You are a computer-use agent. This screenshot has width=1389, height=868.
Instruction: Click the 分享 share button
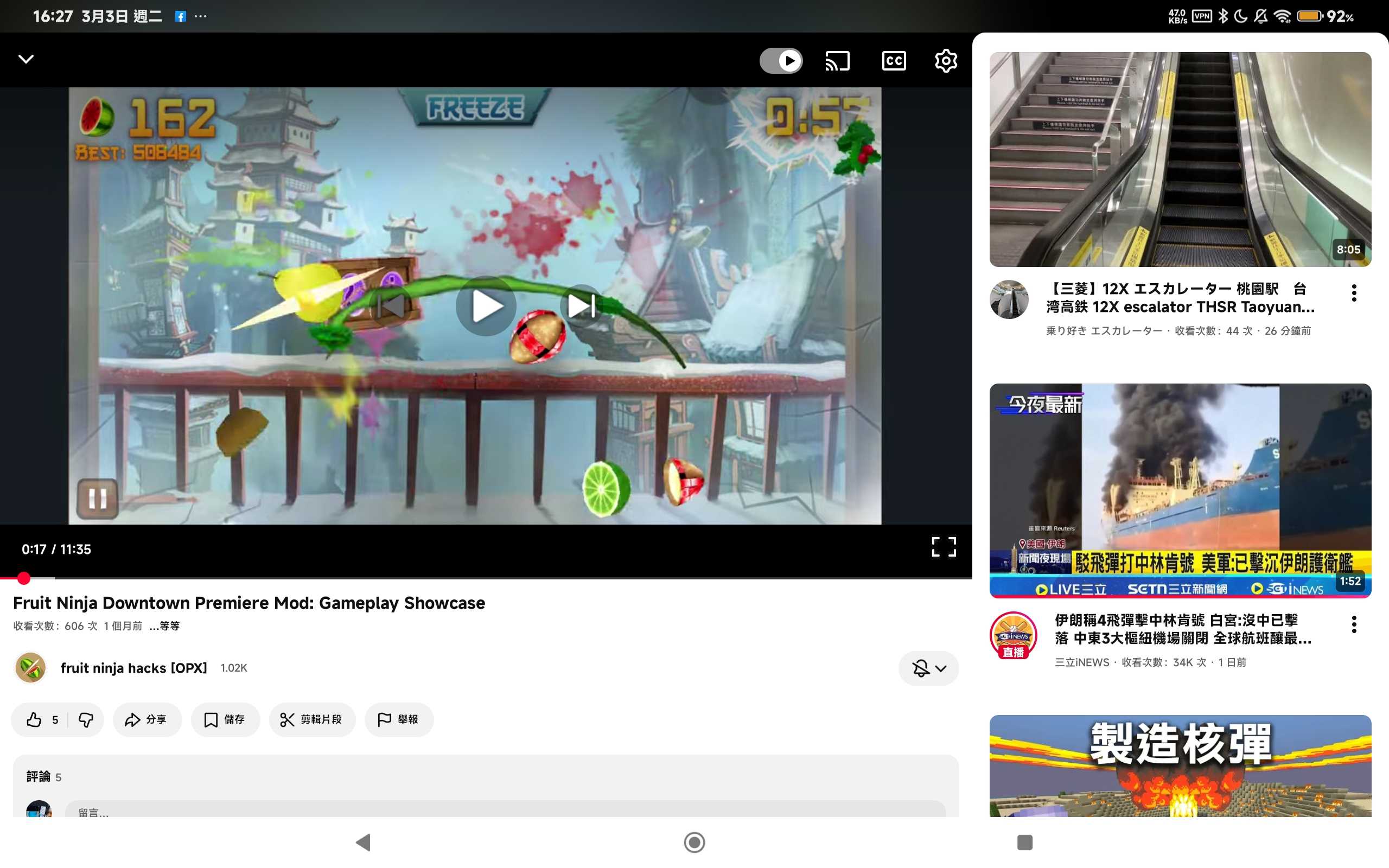tap(146, 719)
